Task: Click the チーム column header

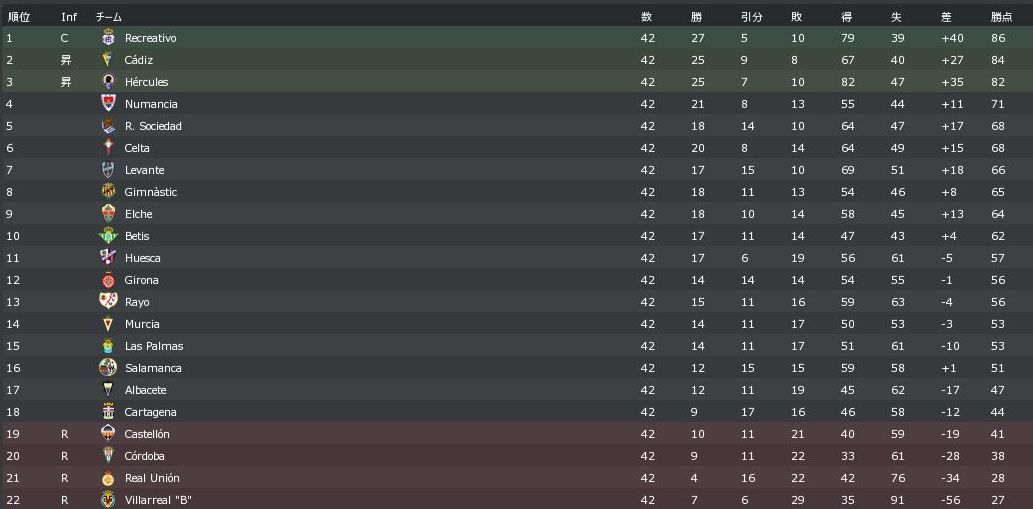Action: pyautogui.click(x=109, y=17)
